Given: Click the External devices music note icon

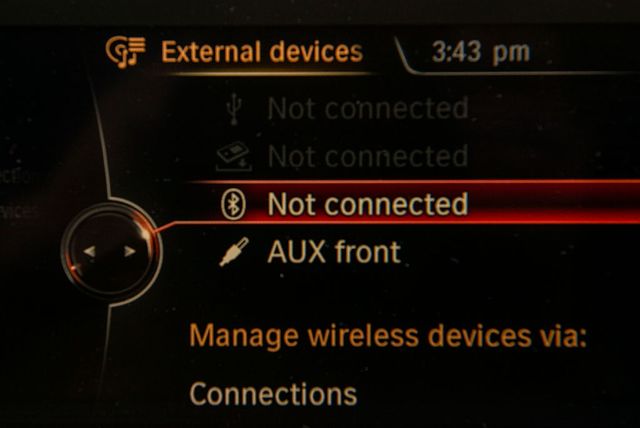Looking at the screenshot, I should pyautogui.click(x=125, y=52).
